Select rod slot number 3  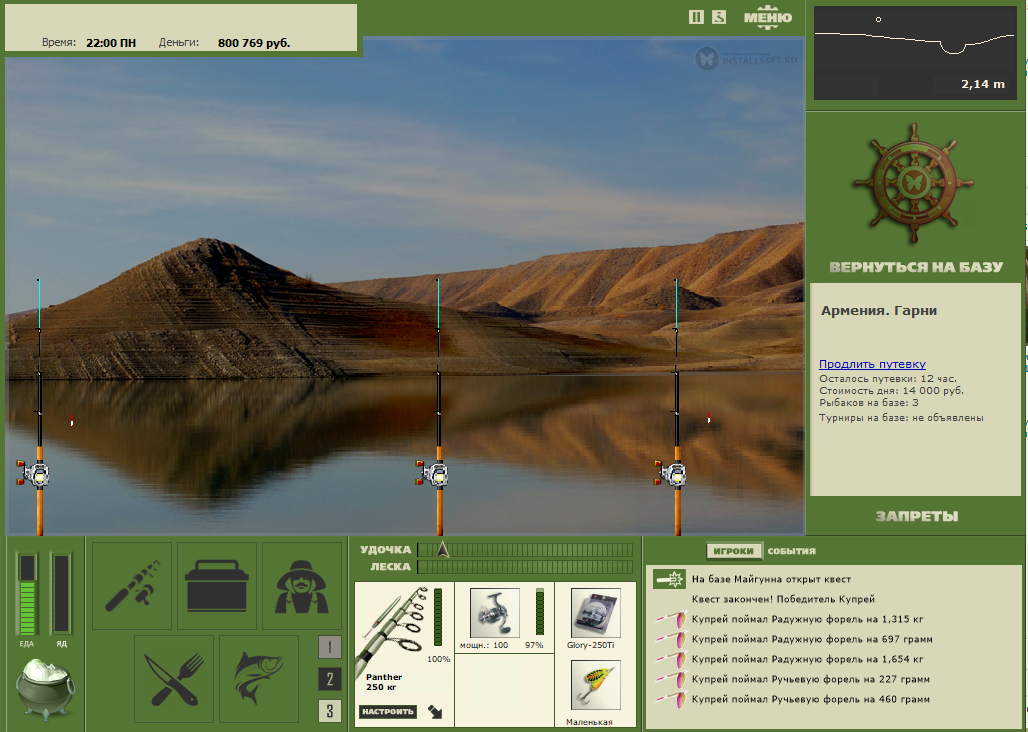[330, 711]
